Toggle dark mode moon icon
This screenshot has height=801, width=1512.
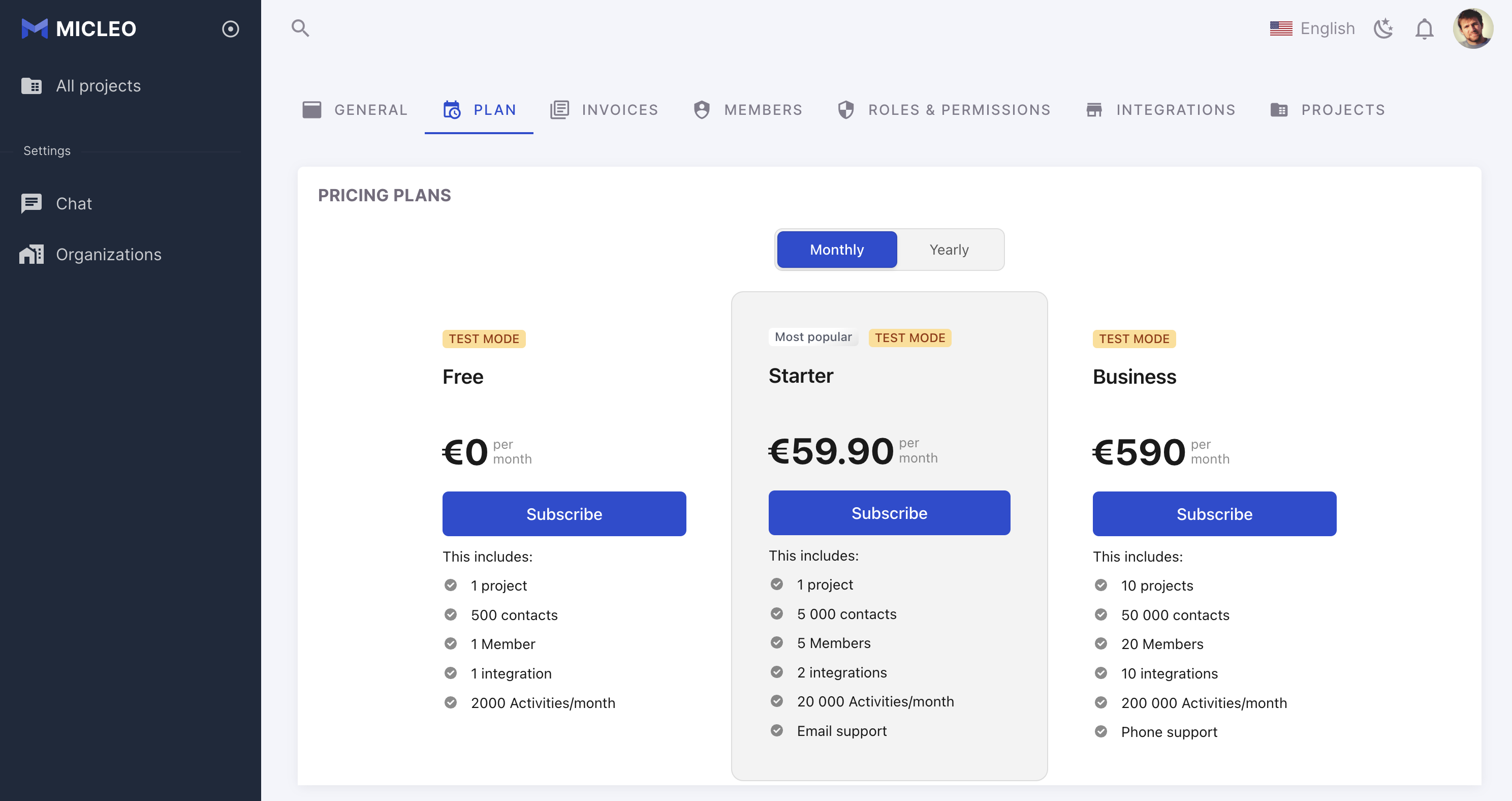(x=1383, y=28)
